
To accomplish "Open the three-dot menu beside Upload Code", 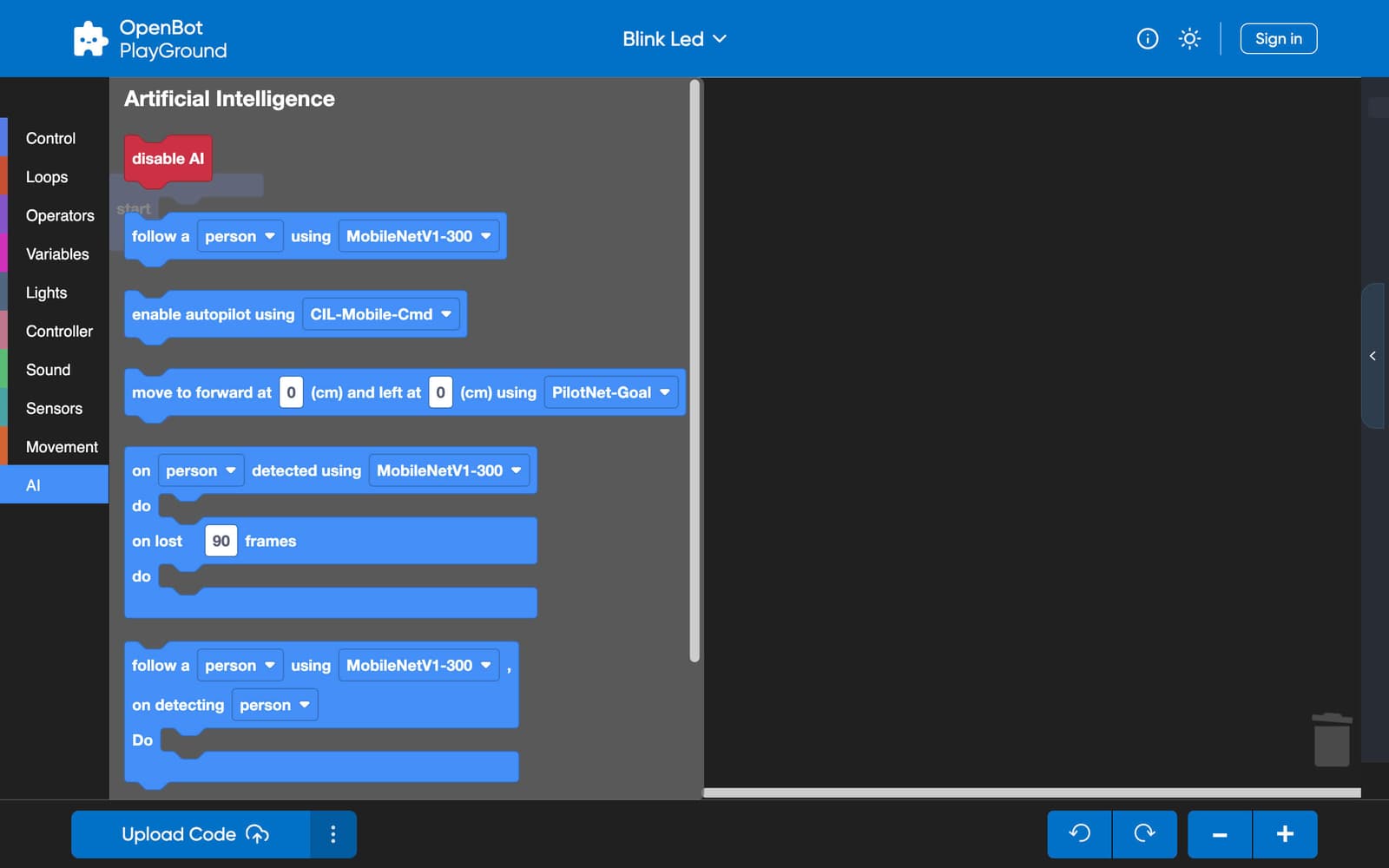I will (x=333, y=834).
